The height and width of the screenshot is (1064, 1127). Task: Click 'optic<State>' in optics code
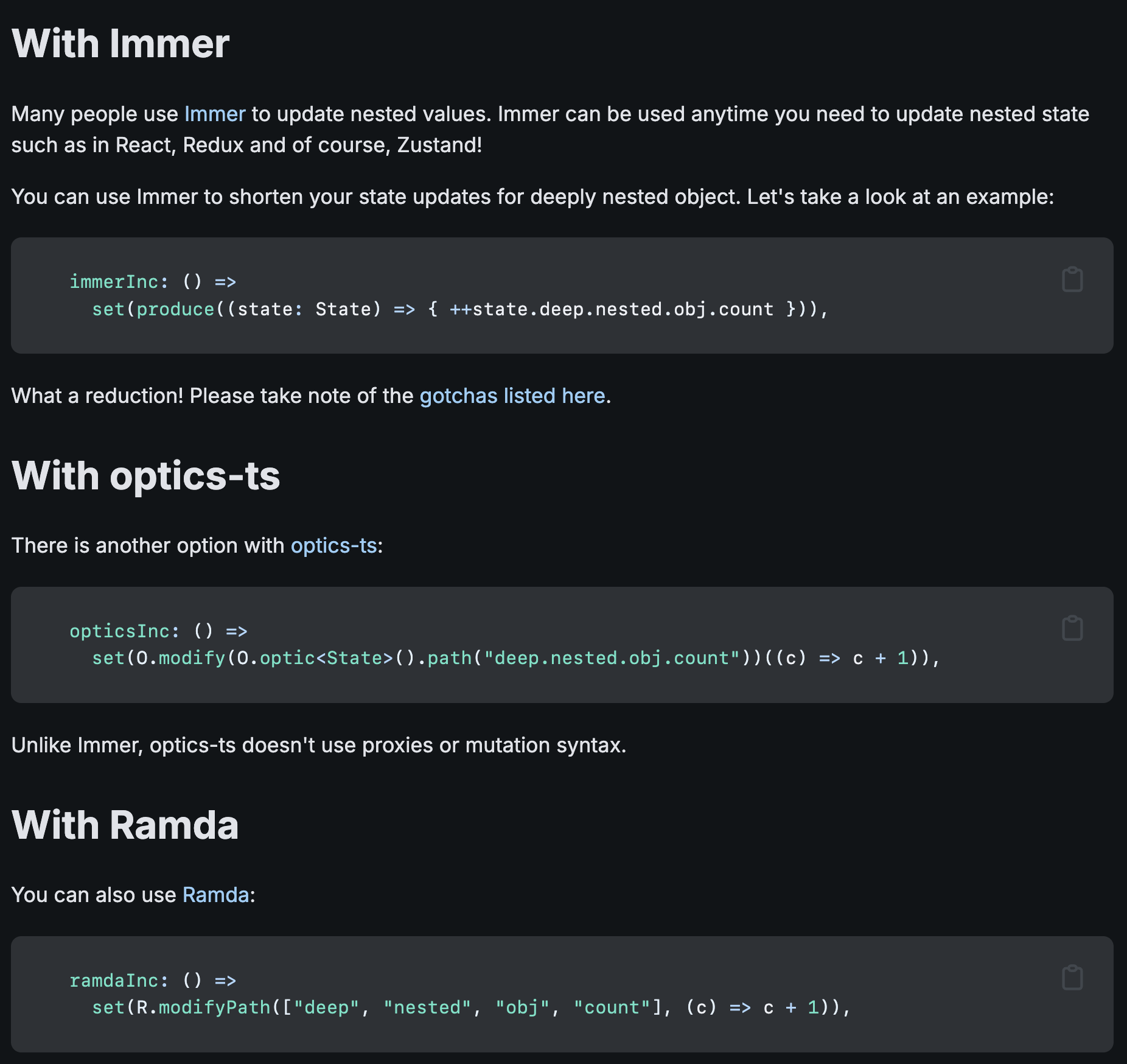pos(326,658)
